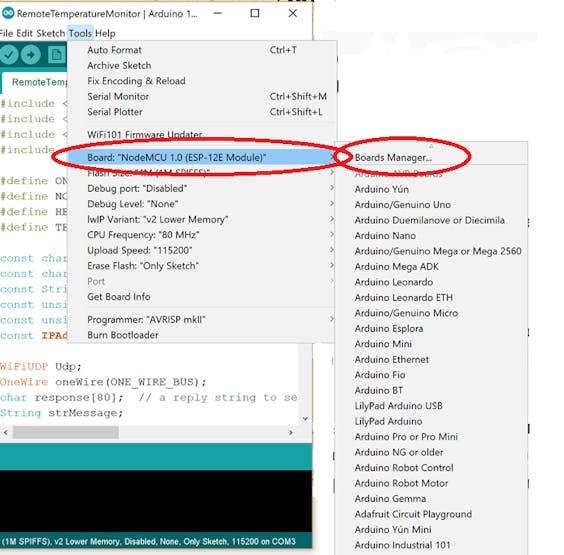Select Arduino Leonardo ETH board
Viewport: 564px width, 555px height.
pyautogui.click(x=431, y=297)
